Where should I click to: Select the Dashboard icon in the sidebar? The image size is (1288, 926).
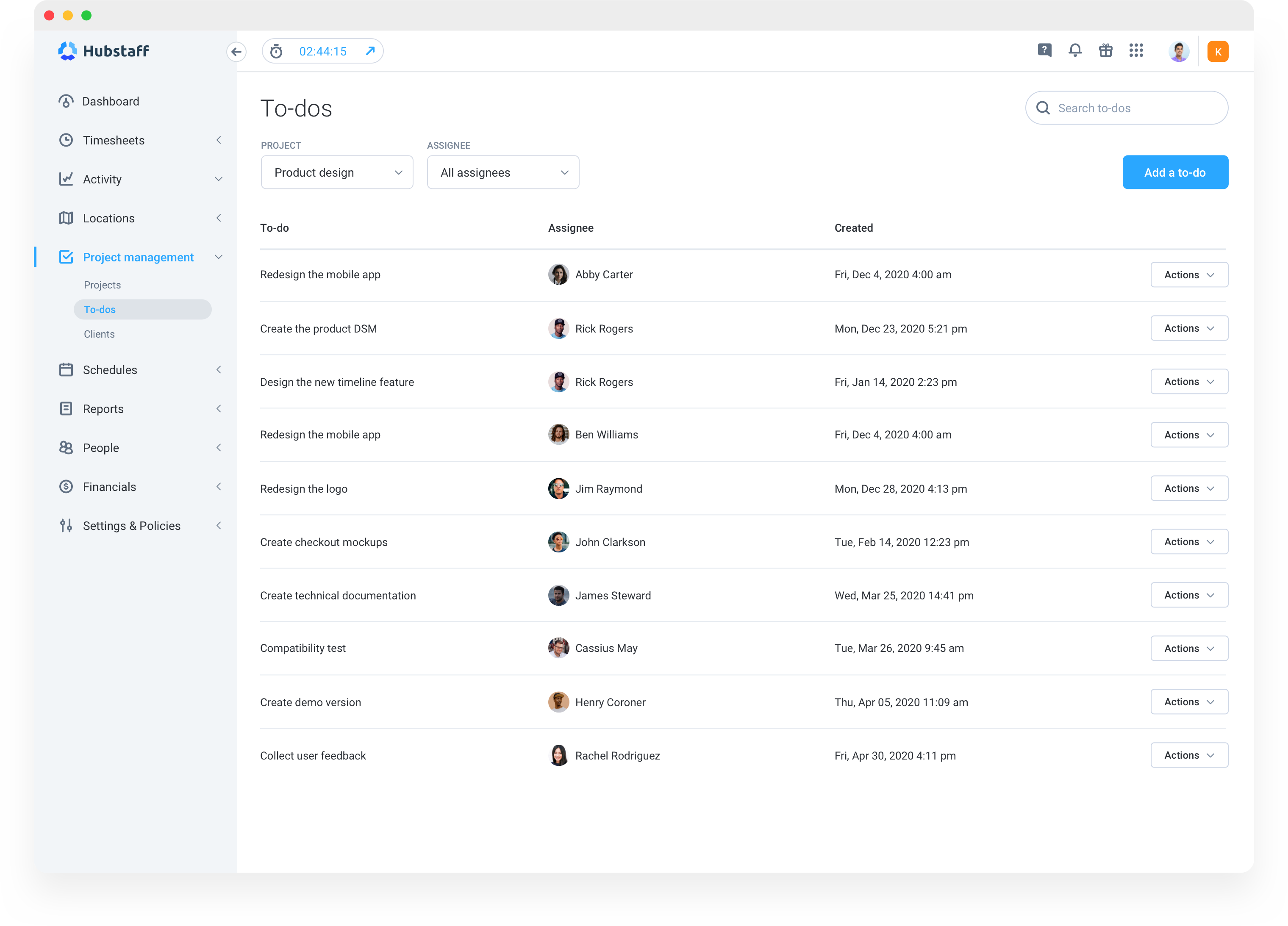pos(66,101)
